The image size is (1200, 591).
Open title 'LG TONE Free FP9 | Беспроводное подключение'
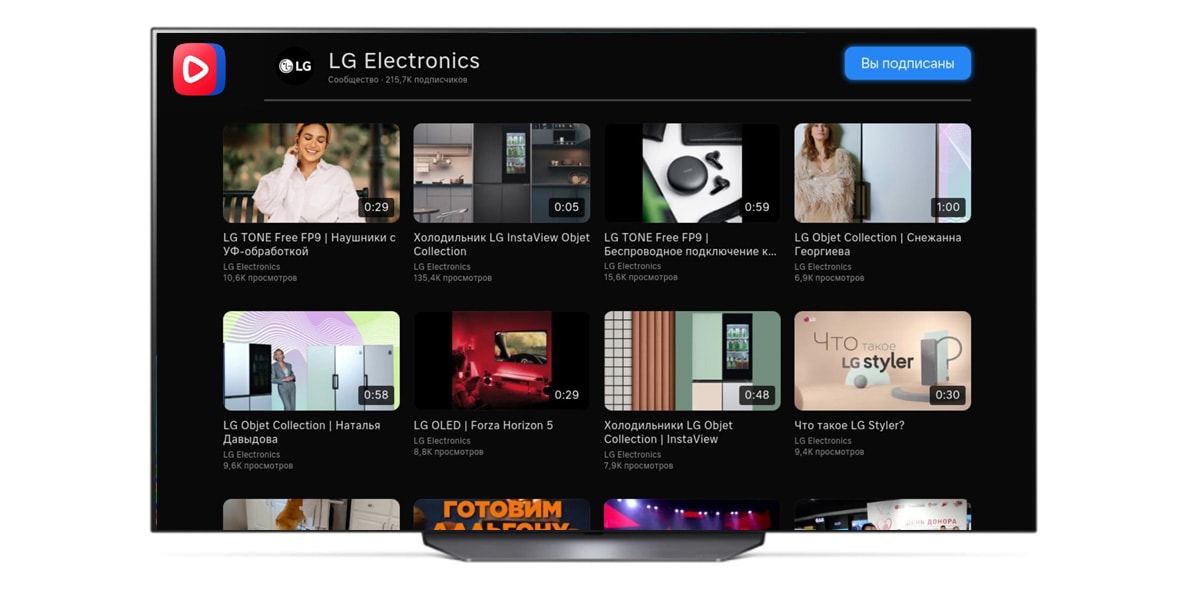pyautogui.click(x=690, y=245)
